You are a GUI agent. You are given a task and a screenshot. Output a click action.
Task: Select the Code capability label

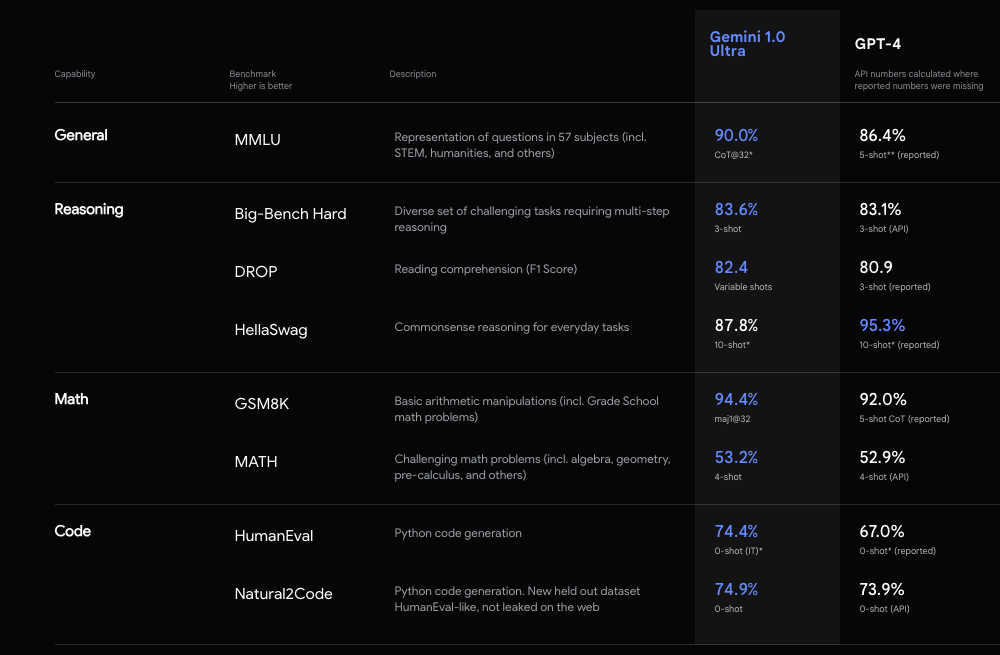pyautogui.click(x=73, y=531)
